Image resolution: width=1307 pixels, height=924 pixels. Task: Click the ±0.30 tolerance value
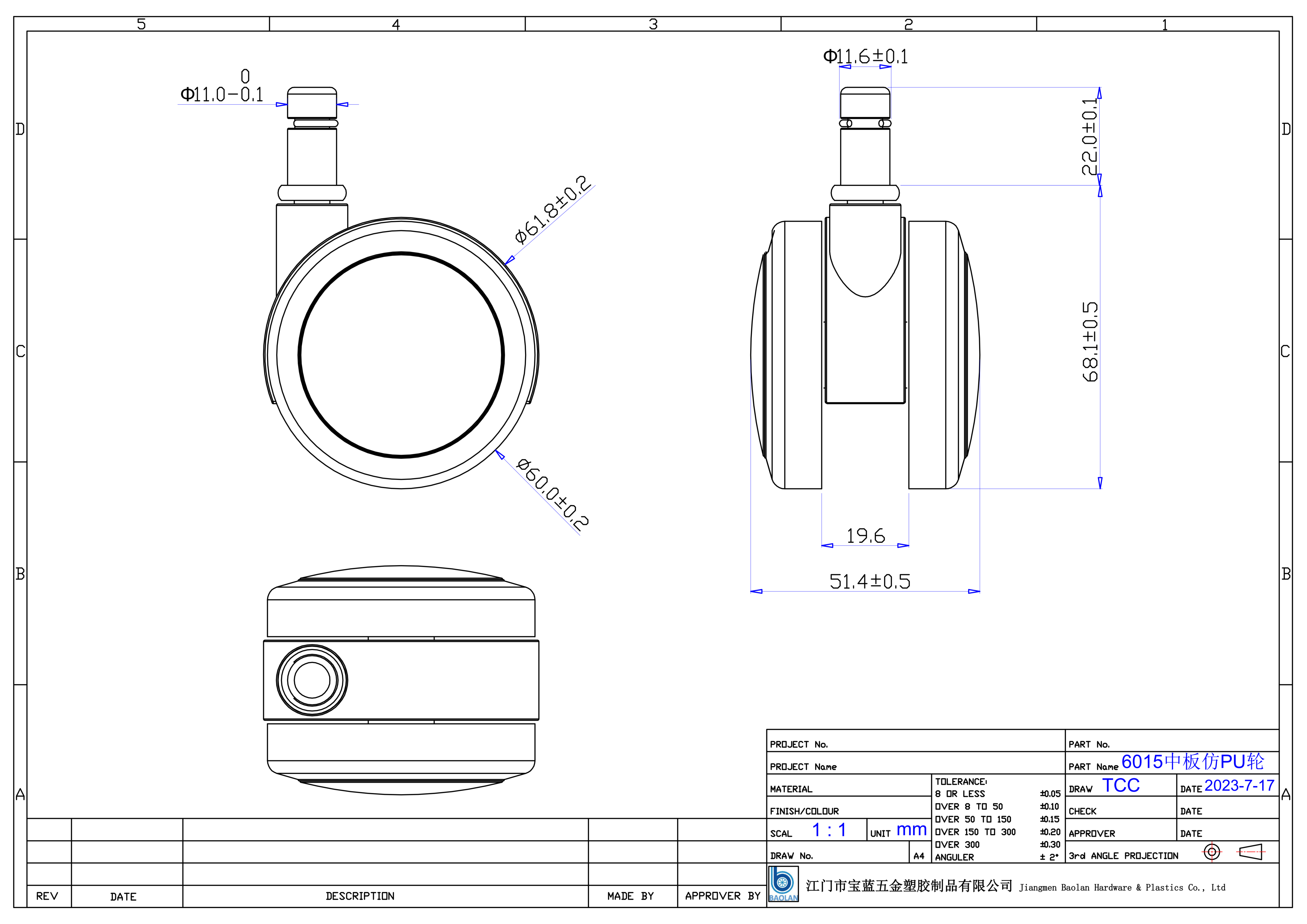pyautogui.click(x=1050, y=845)
